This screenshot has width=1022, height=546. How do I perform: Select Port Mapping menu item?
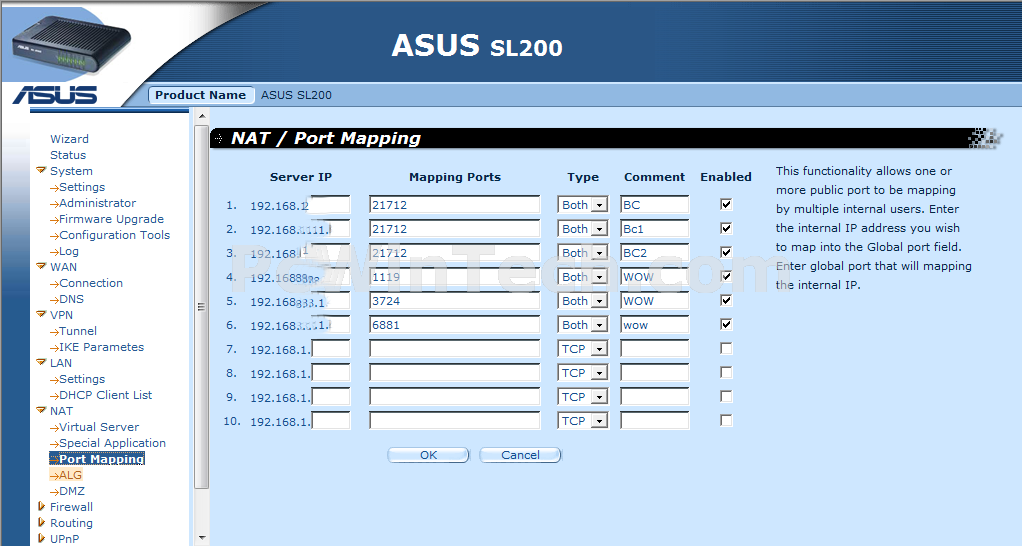[x=97, y=459]
